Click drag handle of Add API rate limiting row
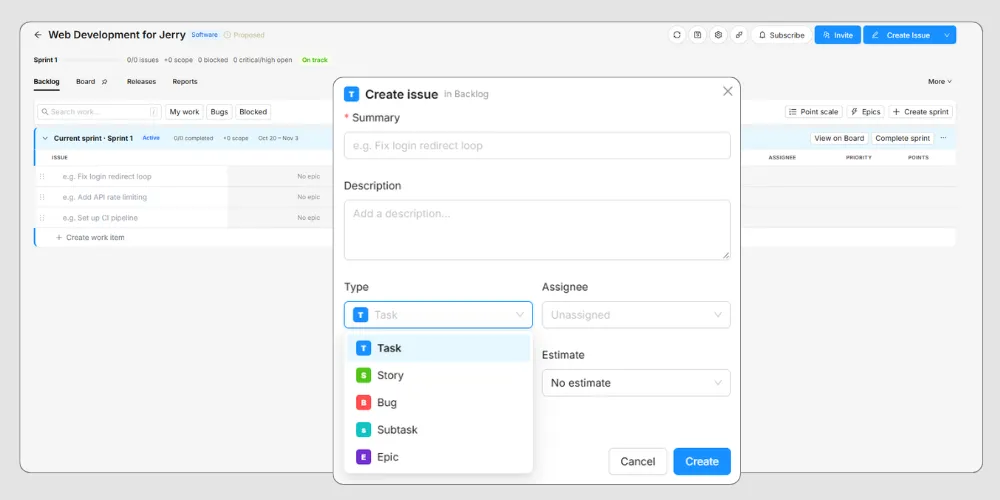The width and height of the screenshot is (1000, 500). pos(42,197)
